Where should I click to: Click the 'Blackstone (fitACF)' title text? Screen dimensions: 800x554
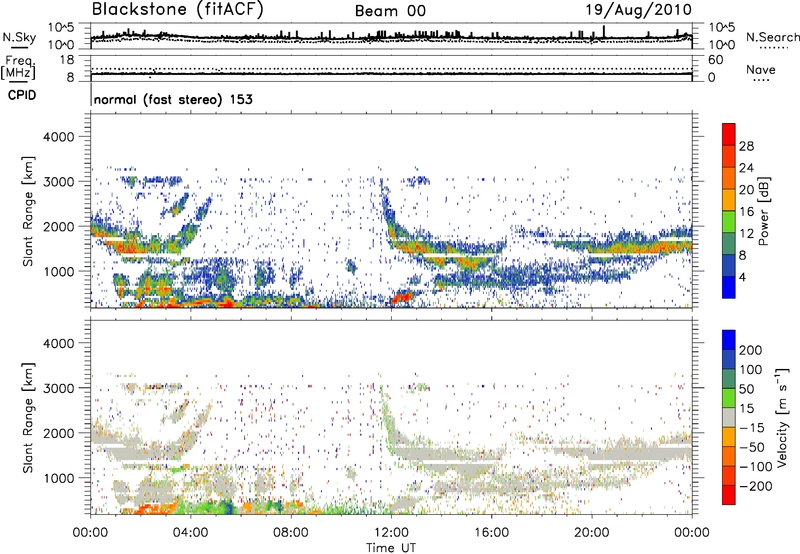coord(177,10)
